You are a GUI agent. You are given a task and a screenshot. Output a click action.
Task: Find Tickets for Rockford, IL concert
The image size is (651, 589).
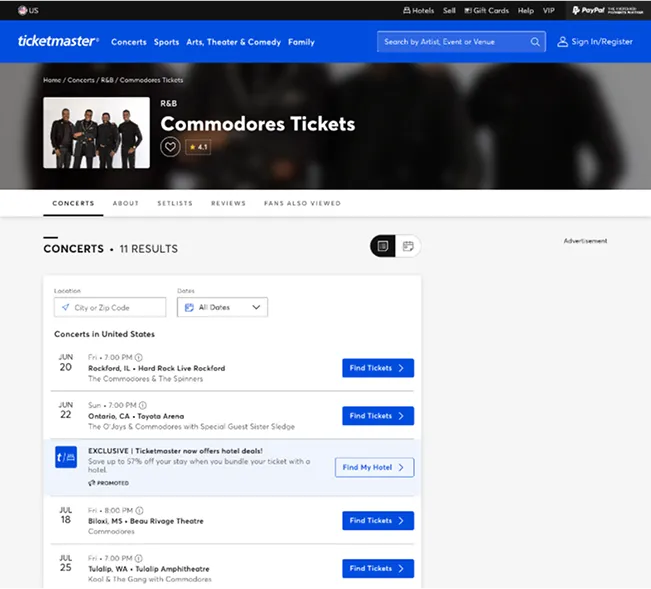point(377,368)
